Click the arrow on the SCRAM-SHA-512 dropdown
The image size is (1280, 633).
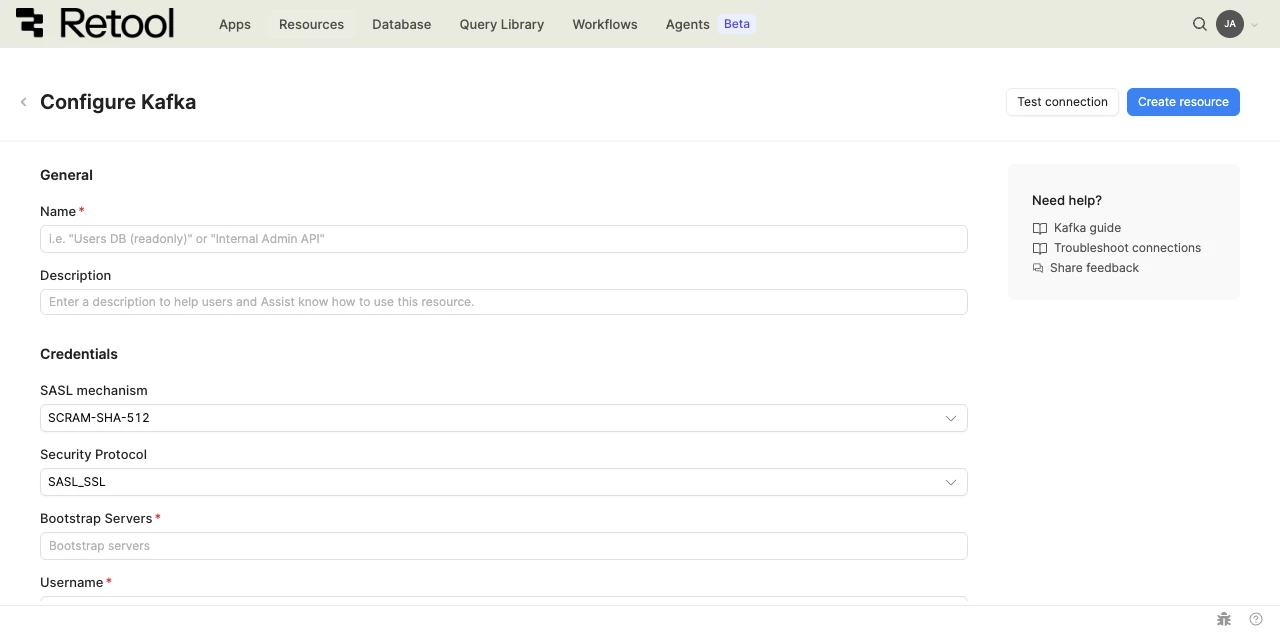click(x=951, y=418)
